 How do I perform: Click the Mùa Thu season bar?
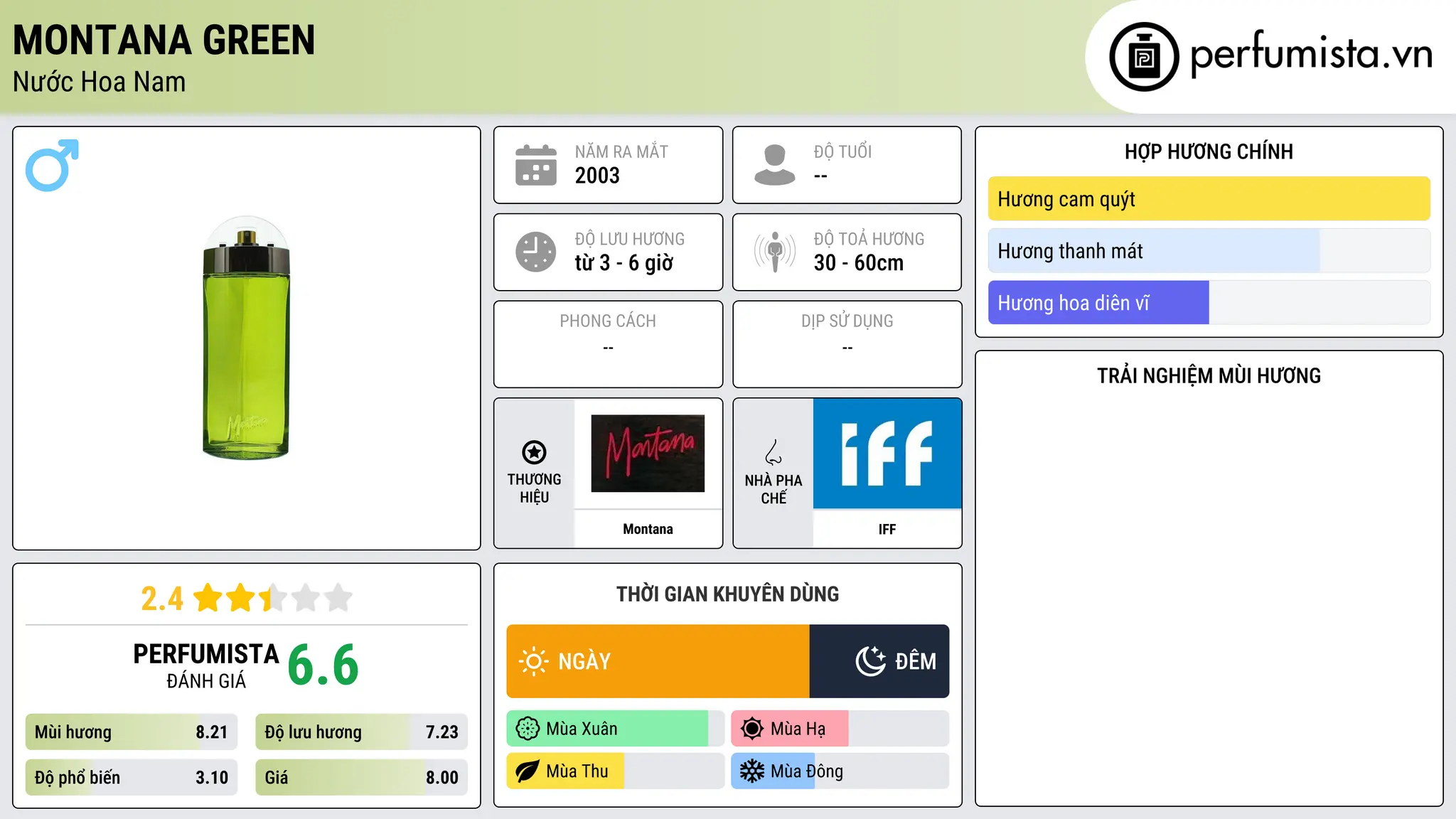pos(615,771)
